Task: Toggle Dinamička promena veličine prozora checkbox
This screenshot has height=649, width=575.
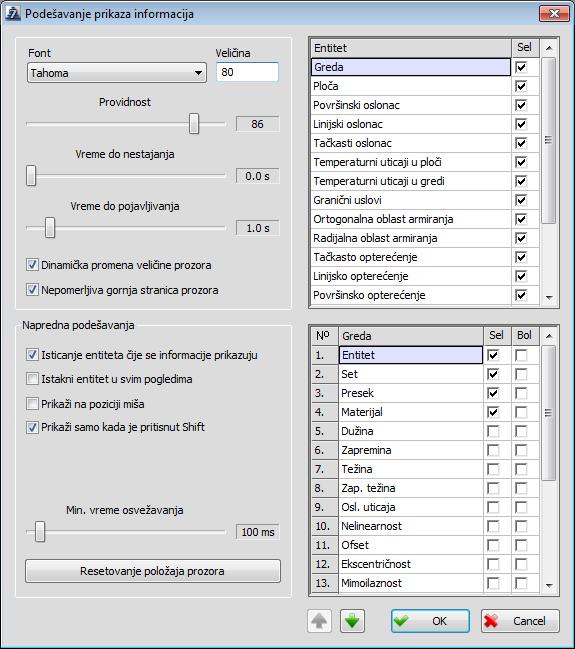Action: coord(32,265)
